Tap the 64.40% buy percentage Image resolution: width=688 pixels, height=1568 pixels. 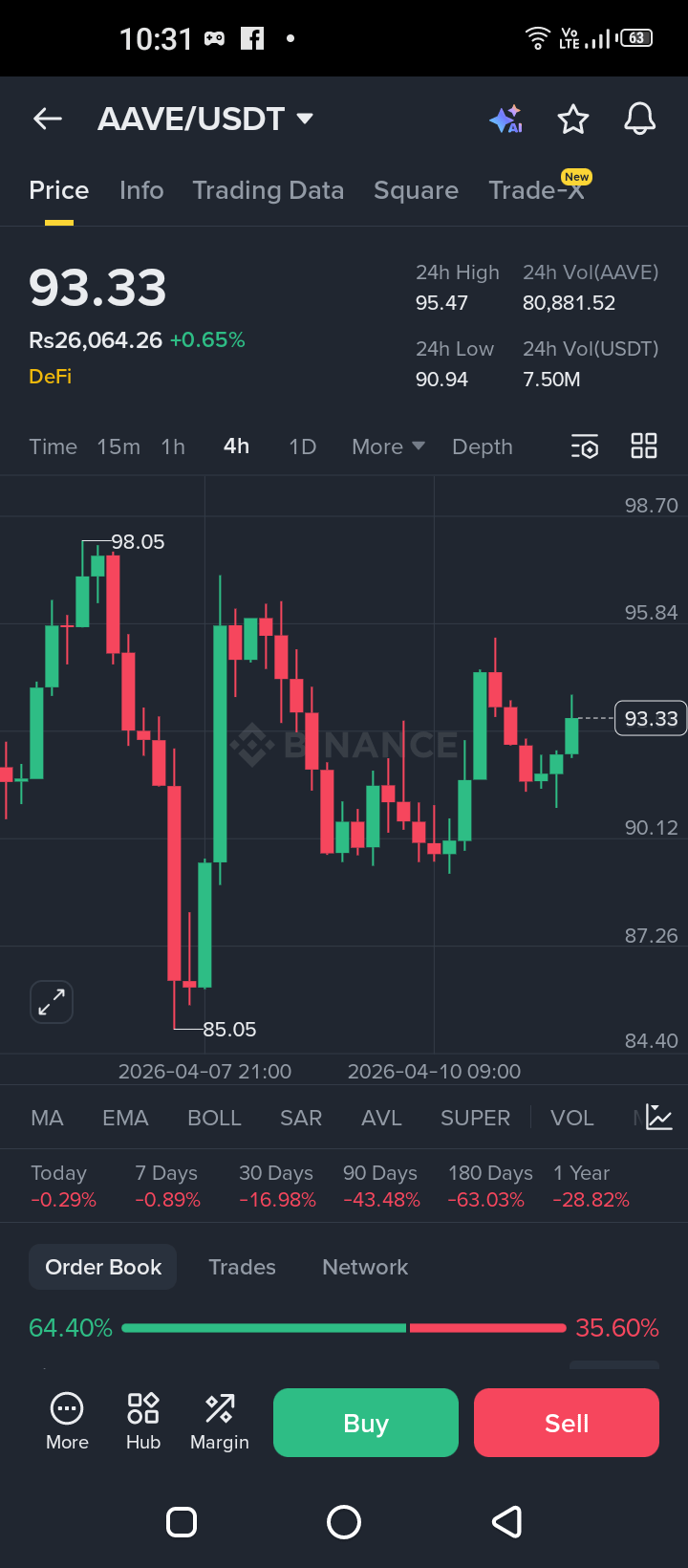pos(71,1328)
